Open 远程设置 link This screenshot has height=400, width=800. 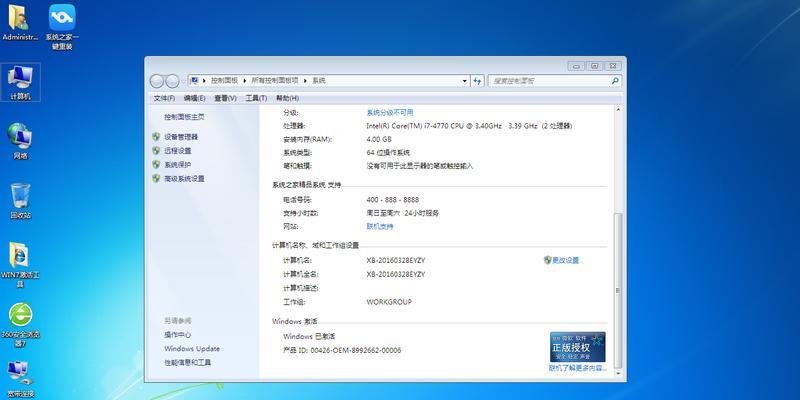point(178,151)
